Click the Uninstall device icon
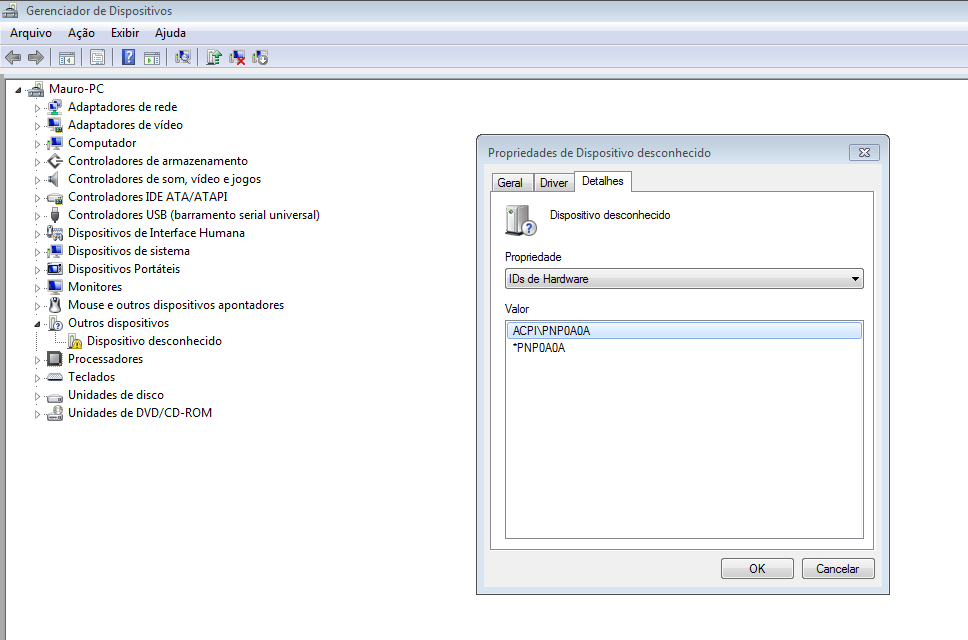The width and height of the screenshot is (968, 640). 237,57
